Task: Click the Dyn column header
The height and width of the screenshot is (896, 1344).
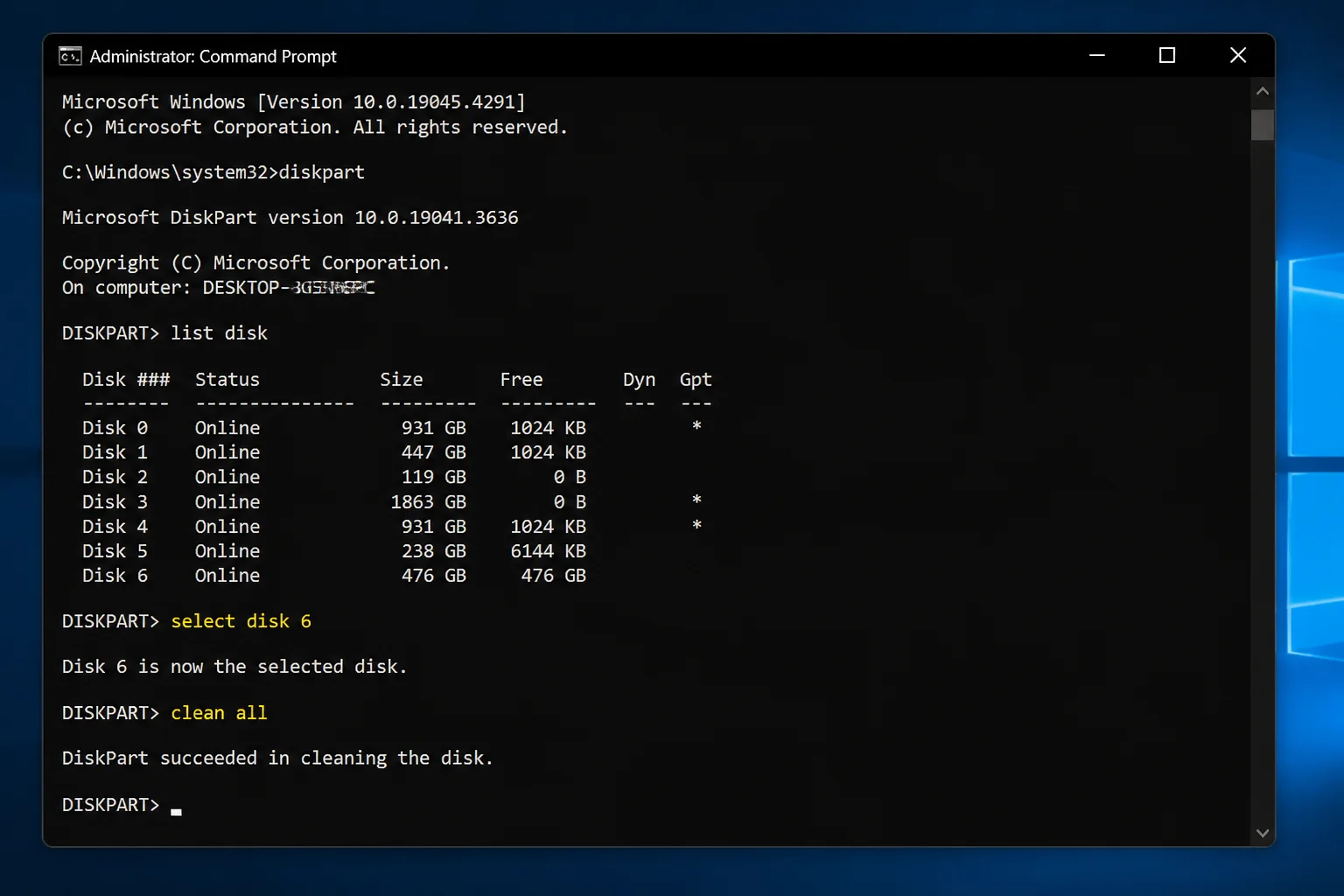Action: tap(639, 380)
